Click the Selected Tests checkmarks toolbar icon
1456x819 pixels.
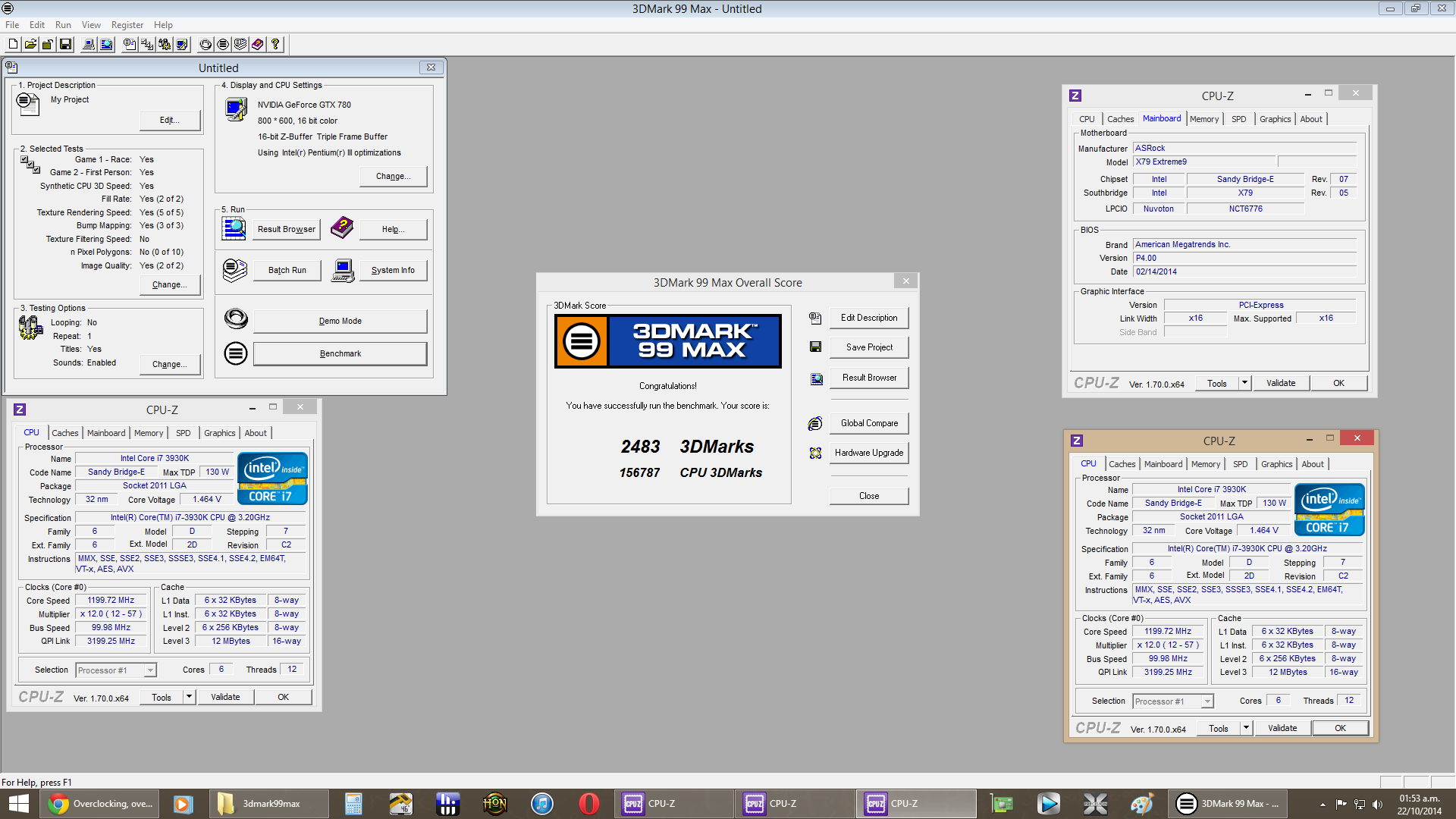click(x=147, y=45)
